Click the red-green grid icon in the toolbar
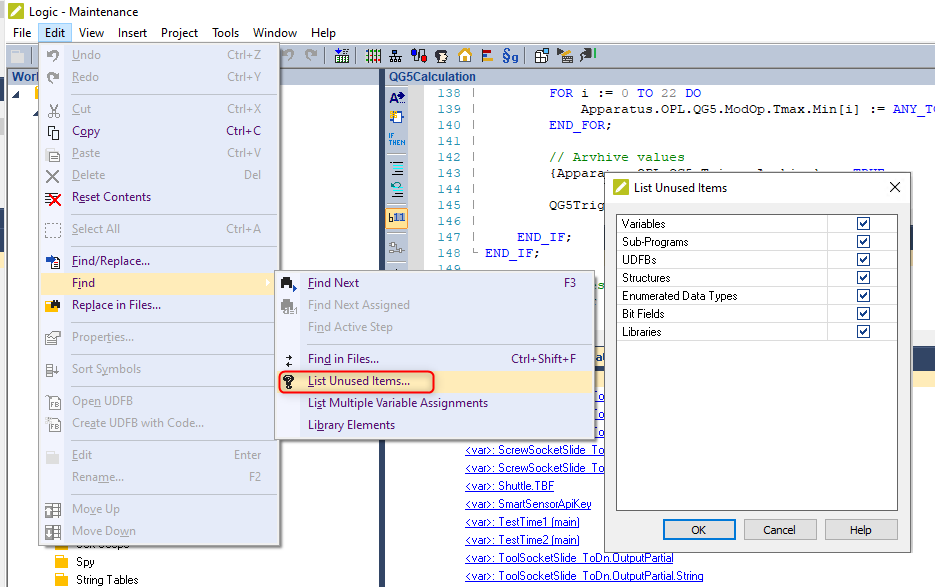Image resolution: width=935 pixels, height=587 pixels. pyautogui.click(x=374, y=56)
